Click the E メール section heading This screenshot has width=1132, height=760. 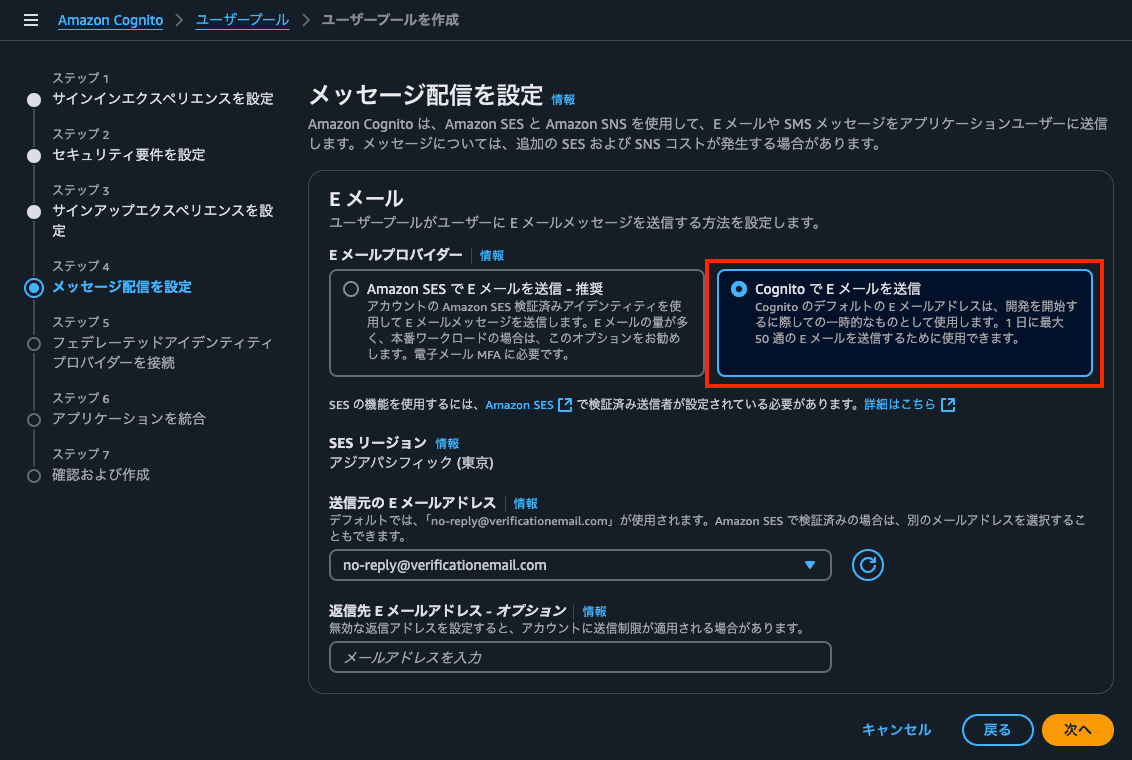click(x=365, y=198)
